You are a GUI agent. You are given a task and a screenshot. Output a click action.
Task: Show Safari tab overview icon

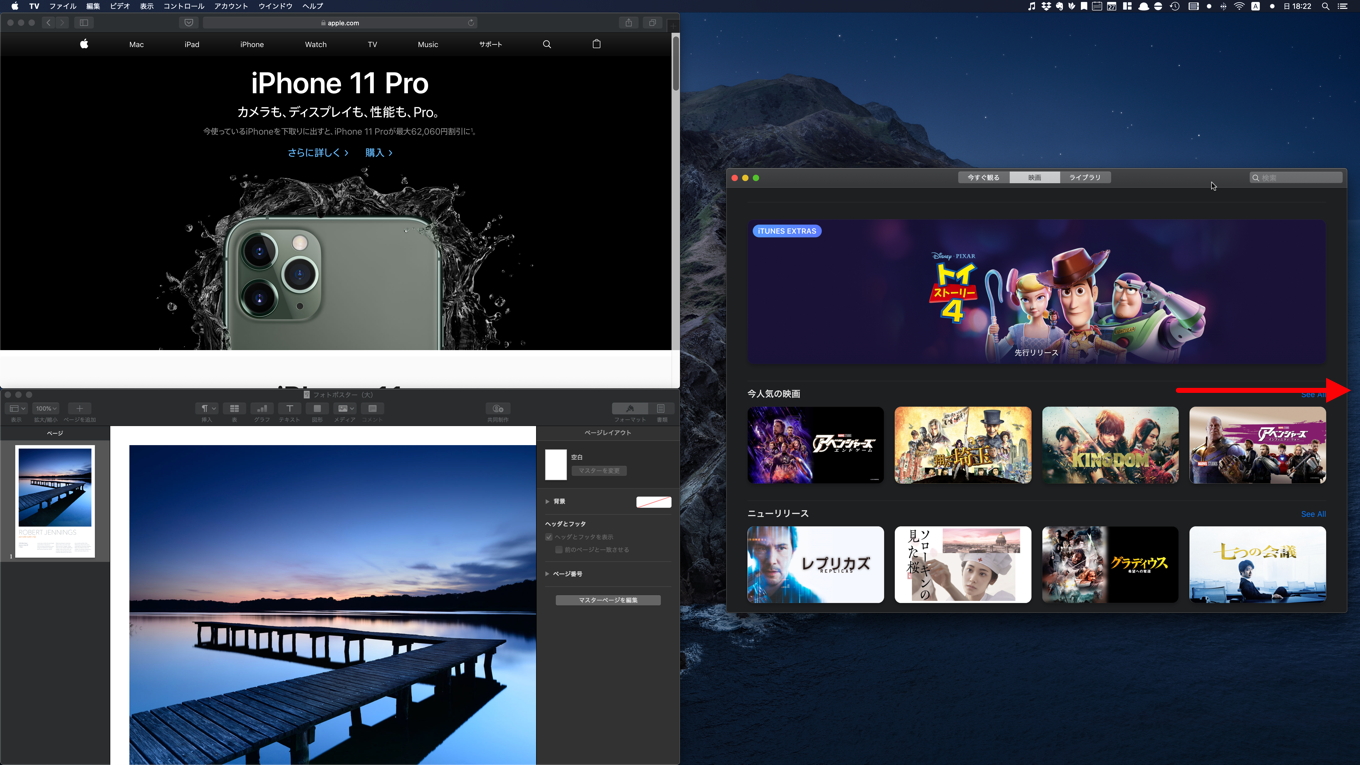coord(652,22)
